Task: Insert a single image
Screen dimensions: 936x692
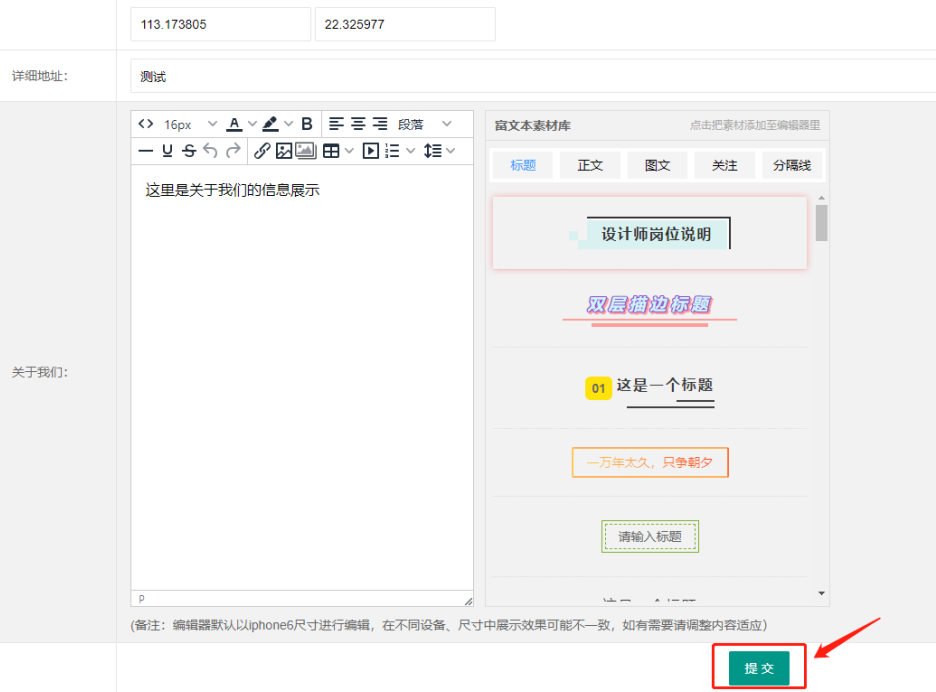Action: [x=284, y=151]
